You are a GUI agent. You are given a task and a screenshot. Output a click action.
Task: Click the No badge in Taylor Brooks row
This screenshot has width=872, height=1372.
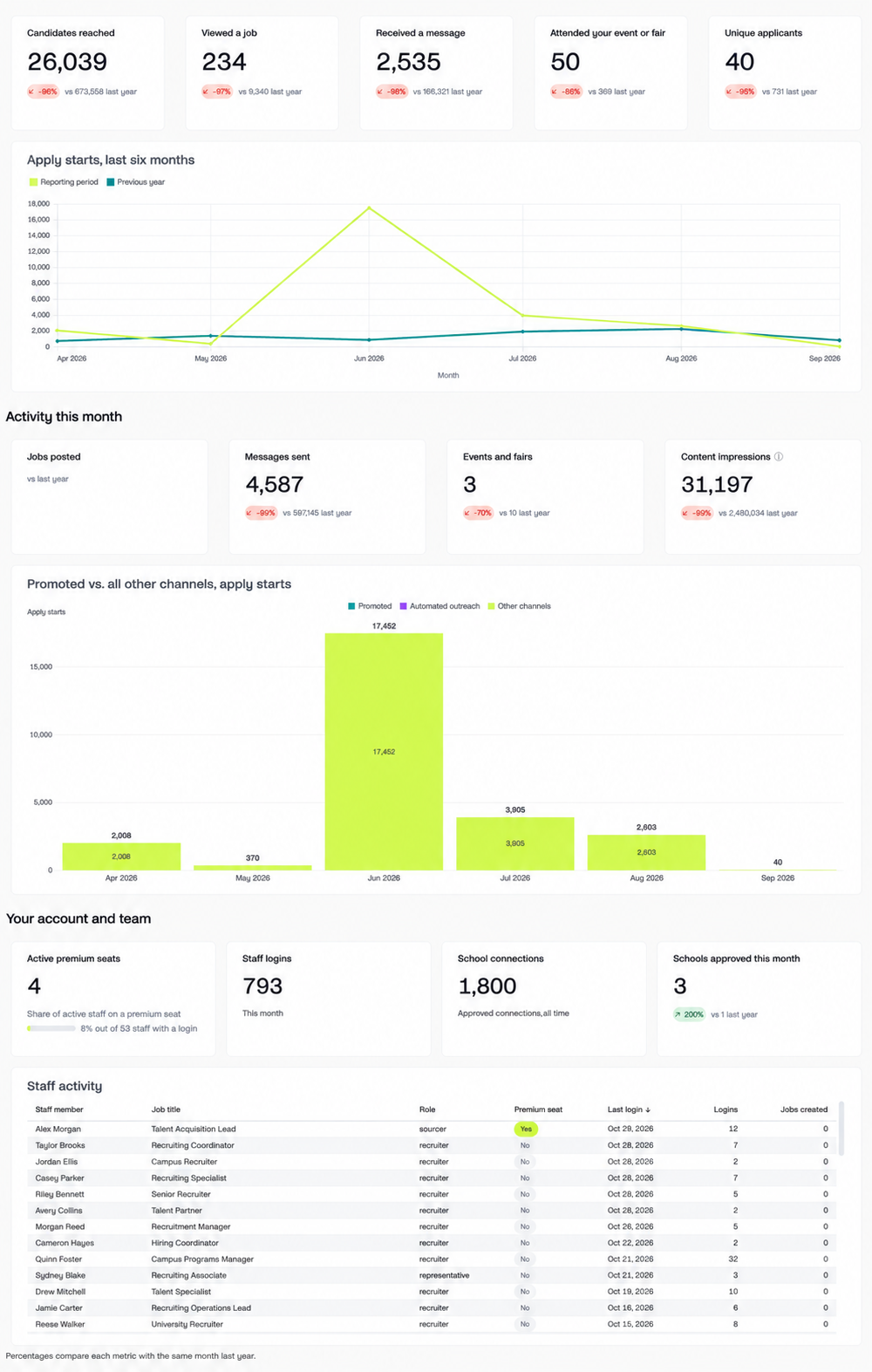point(525,1145)
